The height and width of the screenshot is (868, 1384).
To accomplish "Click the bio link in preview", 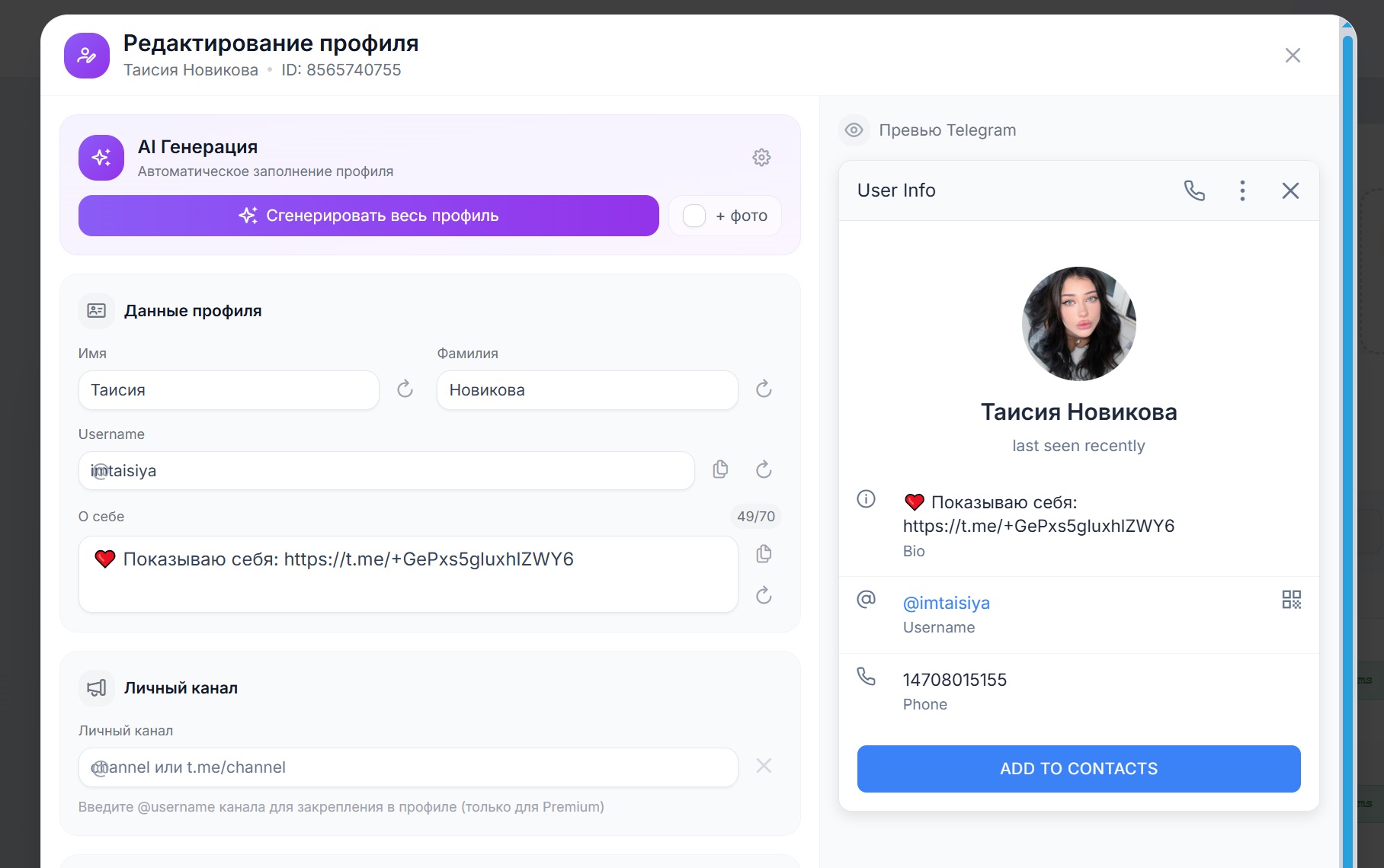I will (x=1039, y=526).
